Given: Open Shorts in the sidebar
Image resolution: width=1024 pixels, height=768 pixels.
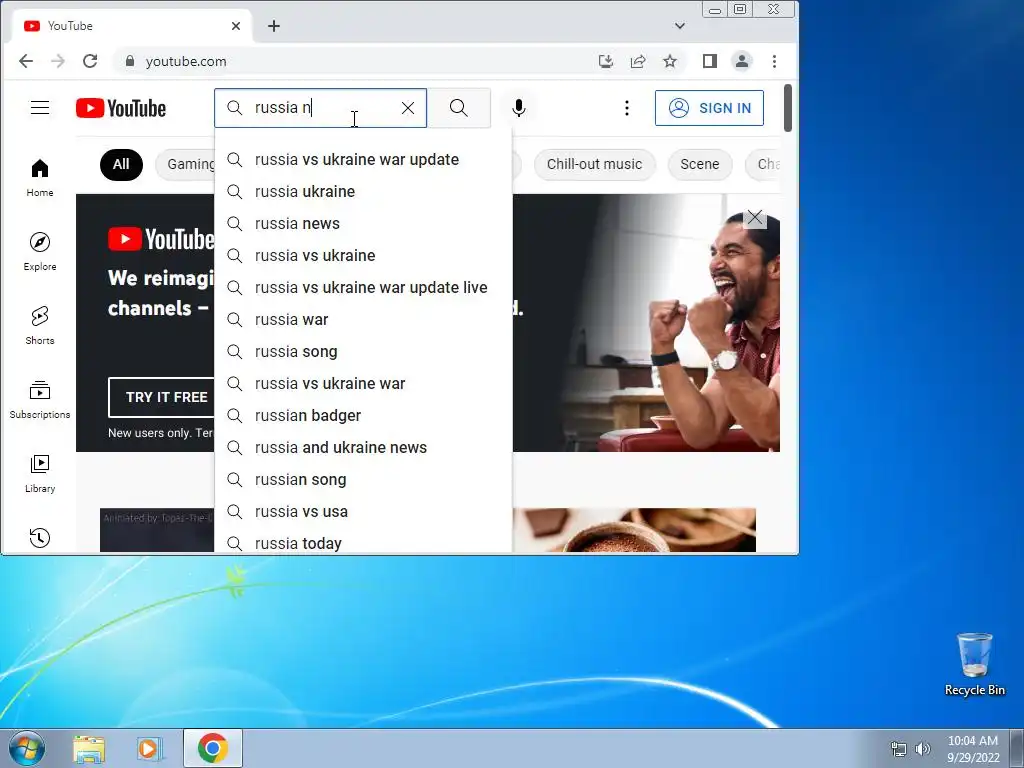Looking at the screenshot, I should (40, 325).
